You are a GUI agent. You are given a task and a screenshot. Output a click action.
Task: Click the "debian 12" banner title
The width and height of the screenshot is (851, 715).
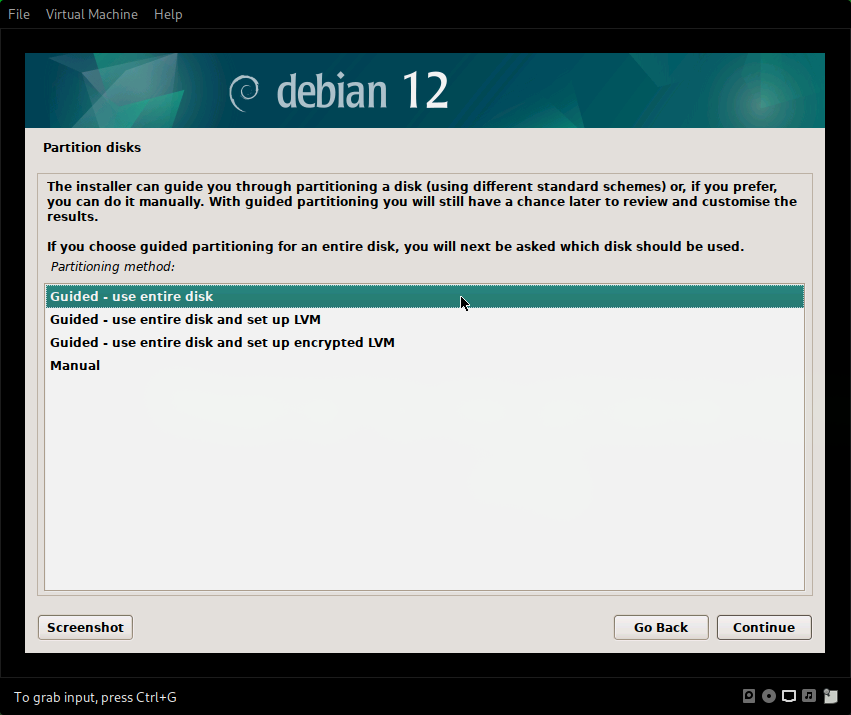click(362, 92)
